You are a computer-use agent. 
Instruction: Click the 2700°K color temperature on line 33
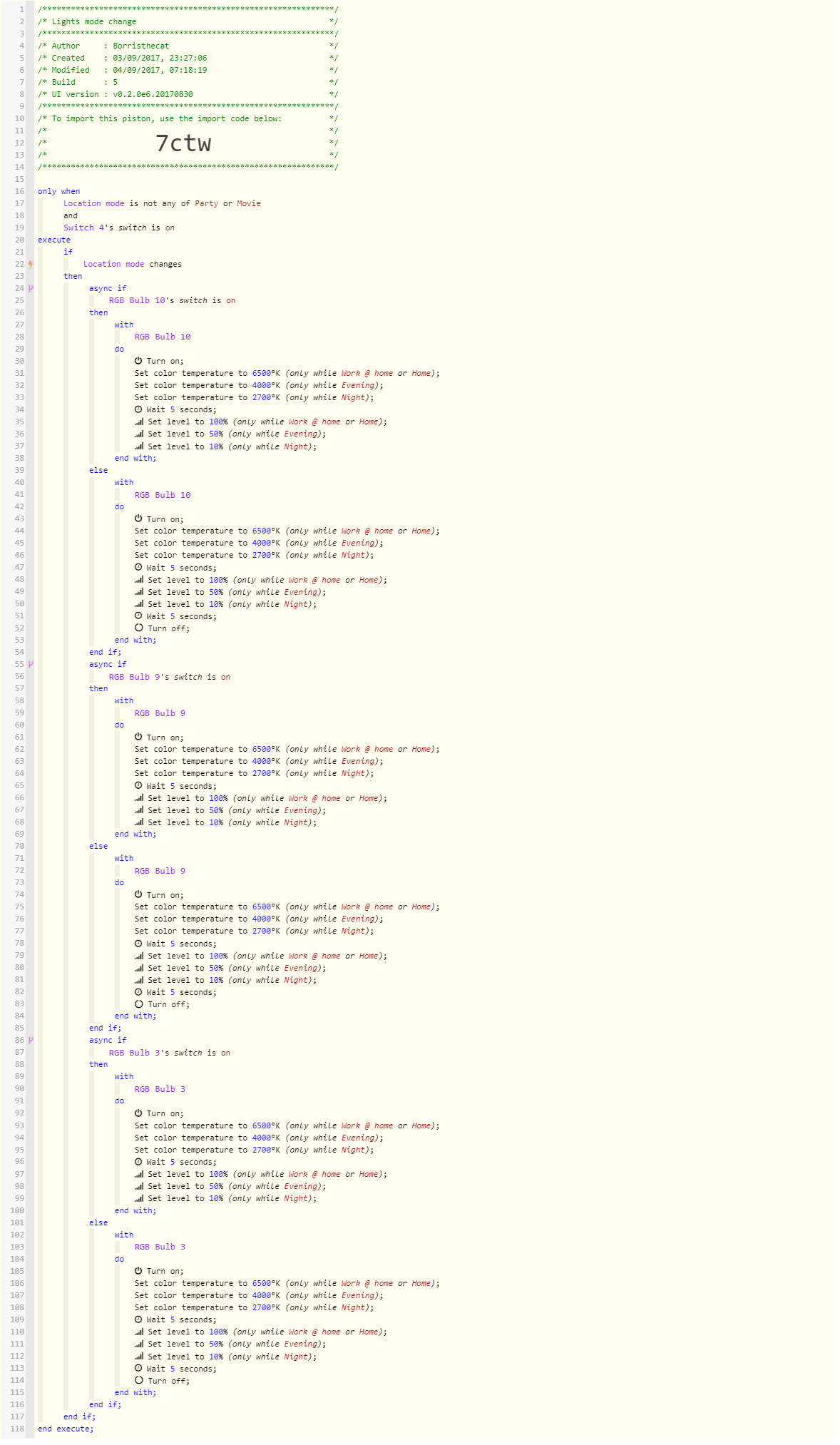[266, 397]
